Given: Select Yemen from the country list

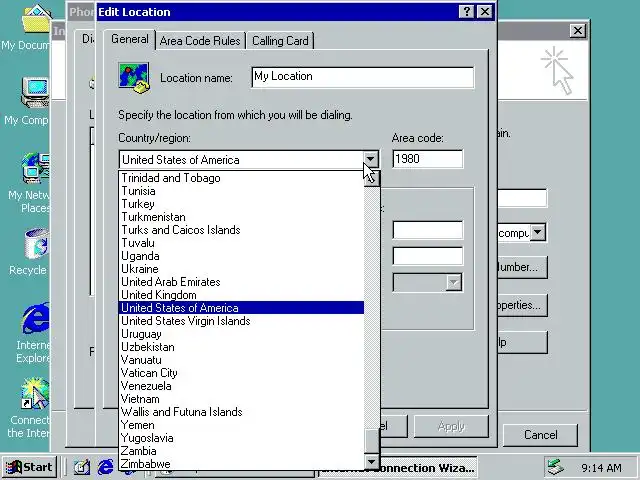Looking at the screenshot, I should click(241, 425).
